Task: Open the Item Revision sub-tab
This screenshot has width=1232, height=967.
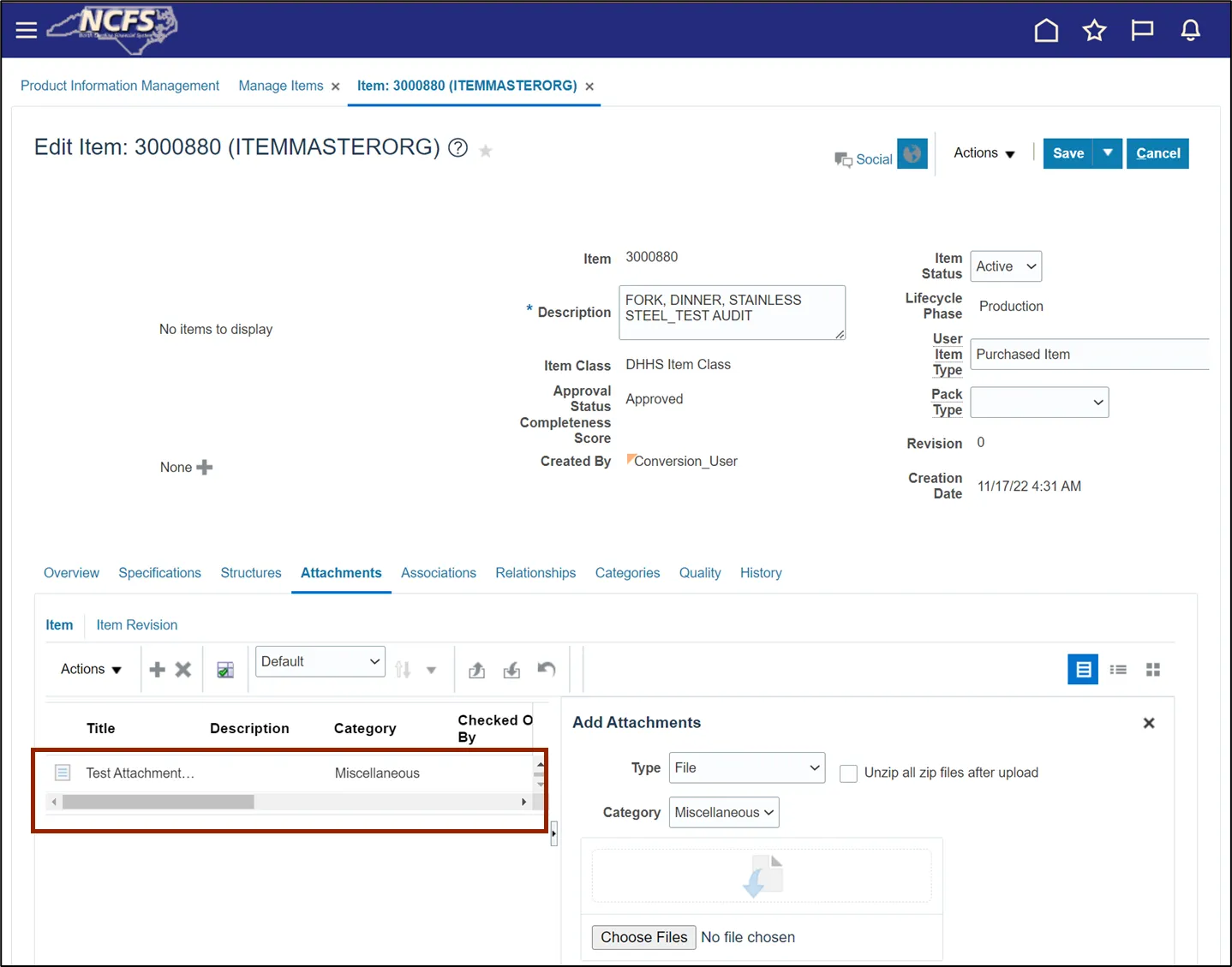Action: (136, 625)
